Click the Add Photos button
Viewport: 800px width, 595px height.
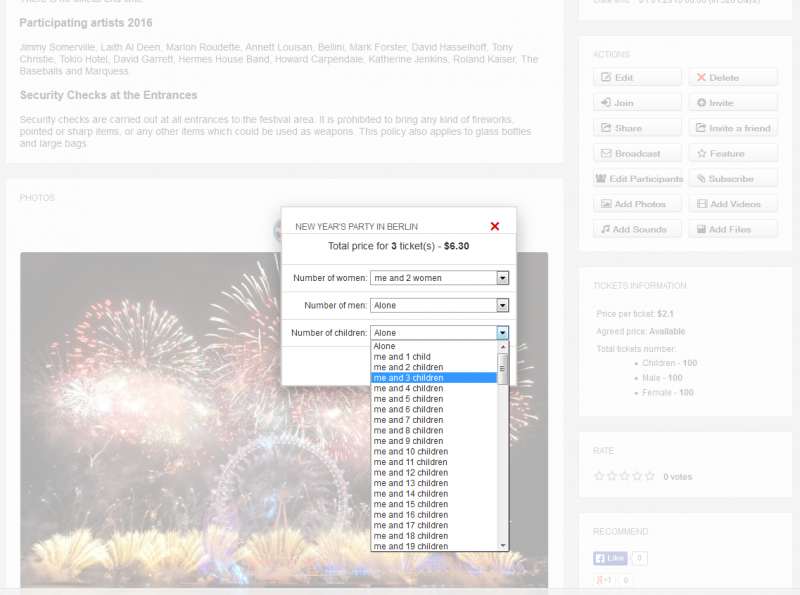637,204
